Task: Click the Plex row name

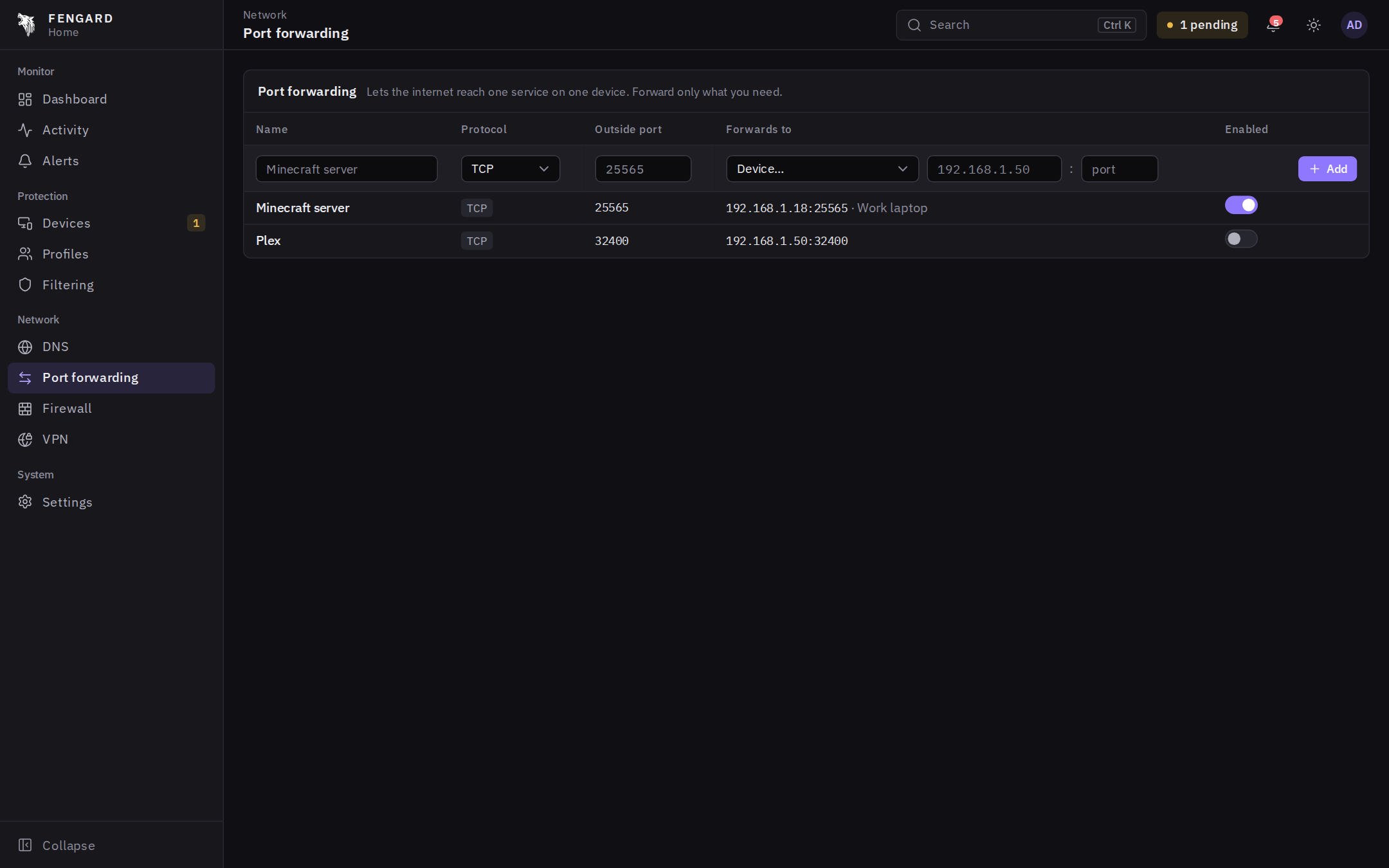Action: (268, 240)
